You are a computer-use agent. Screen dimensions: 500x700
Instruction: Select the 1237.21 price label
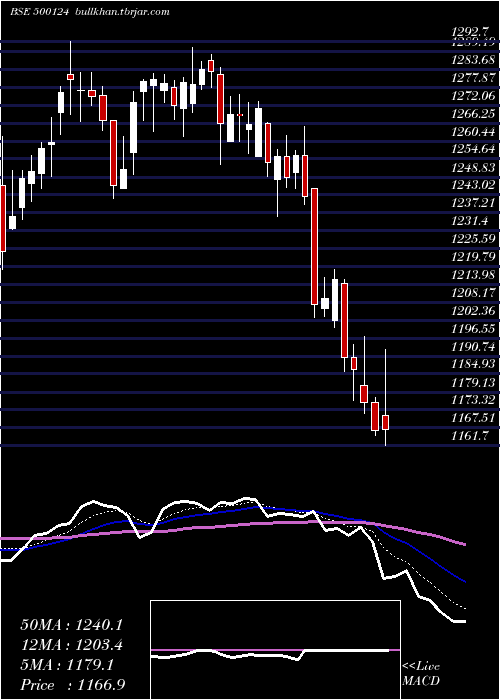(x=474, y=203)
